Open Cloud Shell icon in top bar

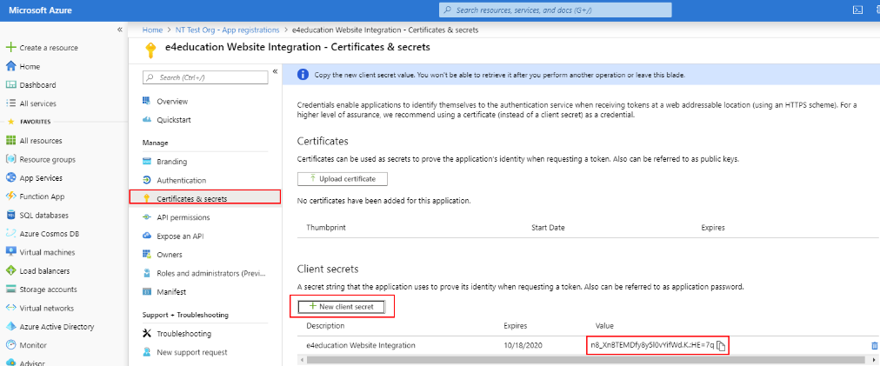858,10
